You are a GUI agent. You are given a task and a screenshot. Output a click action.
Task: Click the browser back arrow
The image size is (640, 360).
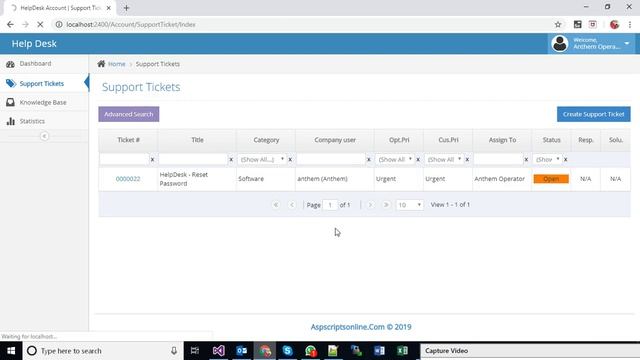10,24
